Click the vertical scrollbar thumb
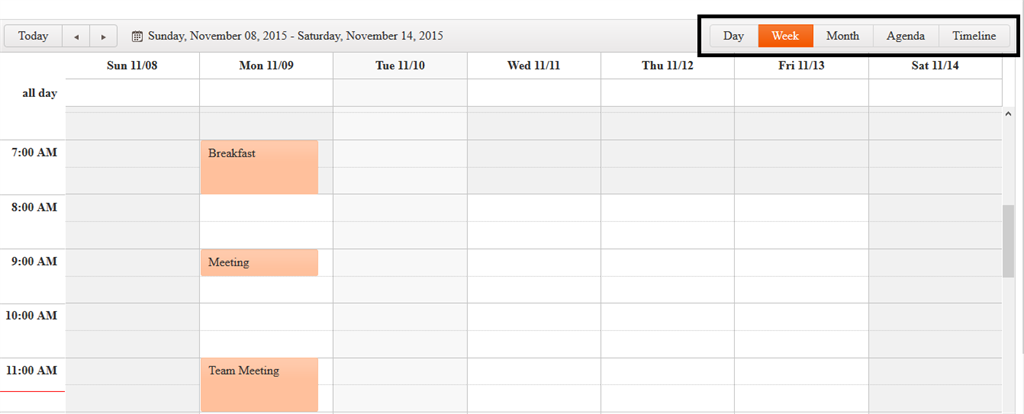 1008,240
